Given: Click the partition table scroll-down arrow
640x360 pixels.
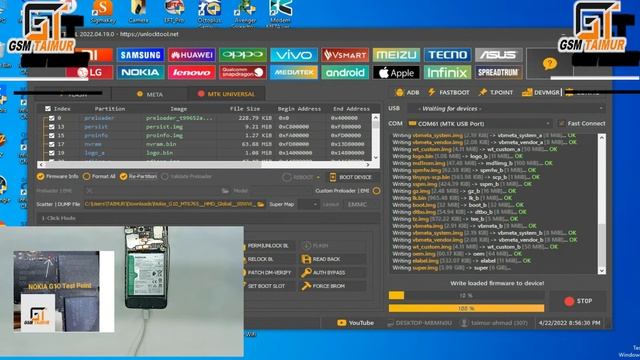Looking at the screenshot, I should 376,157.
